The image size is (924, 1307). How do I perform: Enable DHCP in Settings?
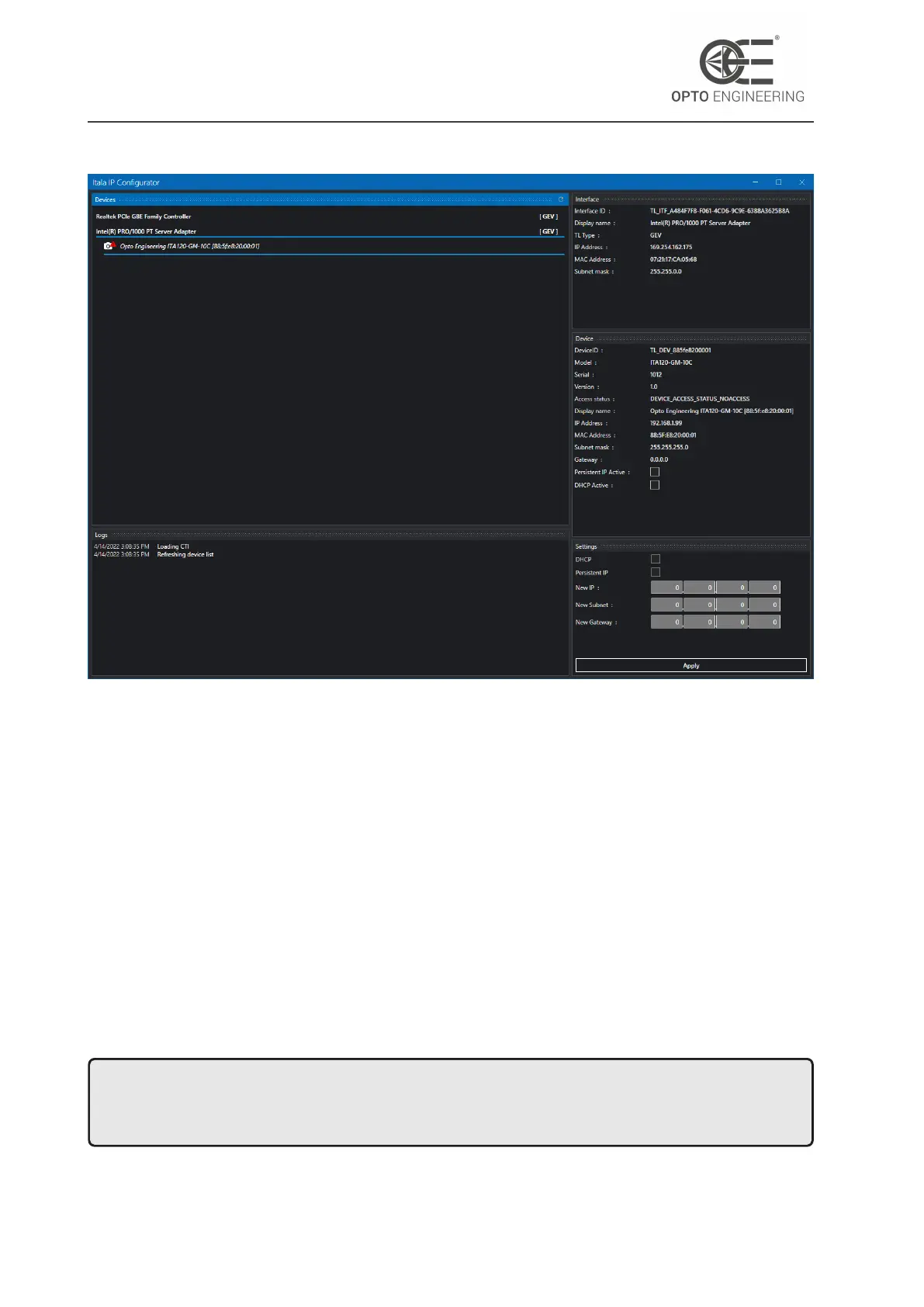tap(656, 559)
